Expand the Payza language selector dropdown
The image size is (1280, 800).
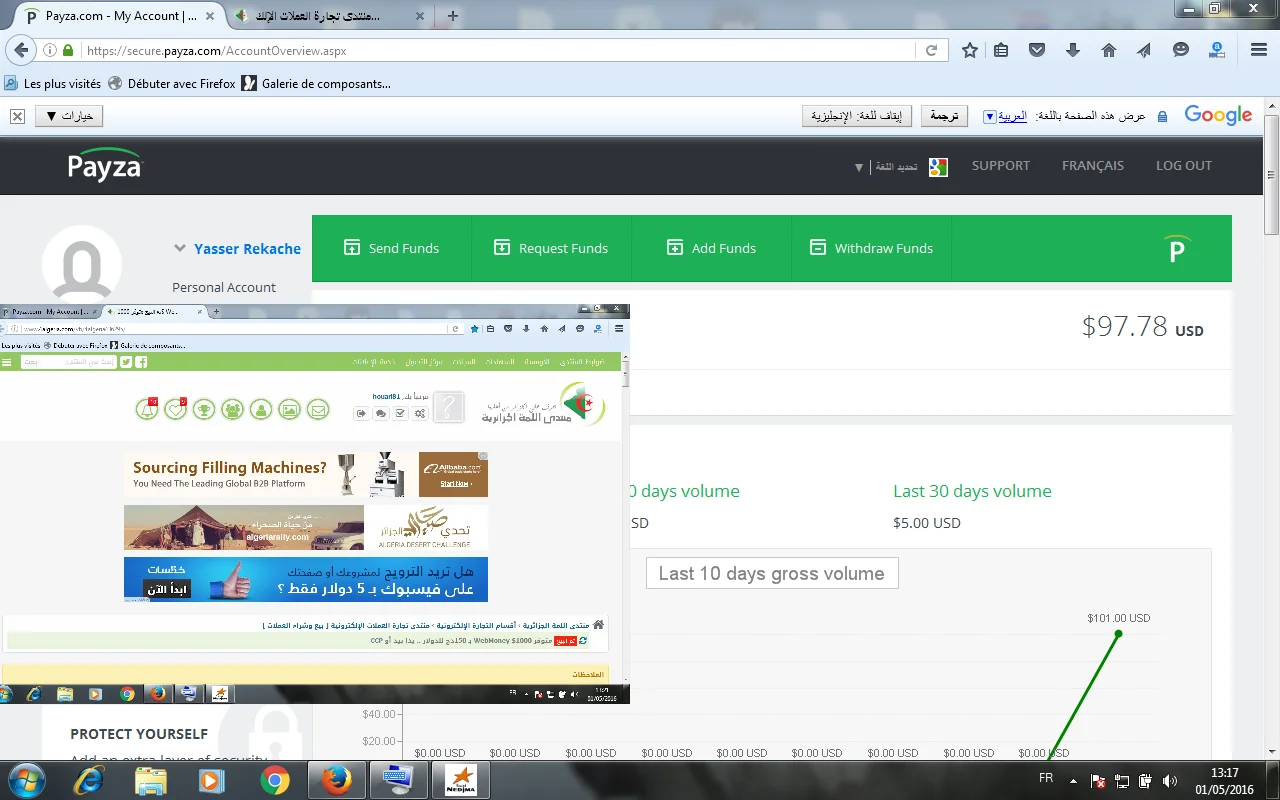point(859,167)
